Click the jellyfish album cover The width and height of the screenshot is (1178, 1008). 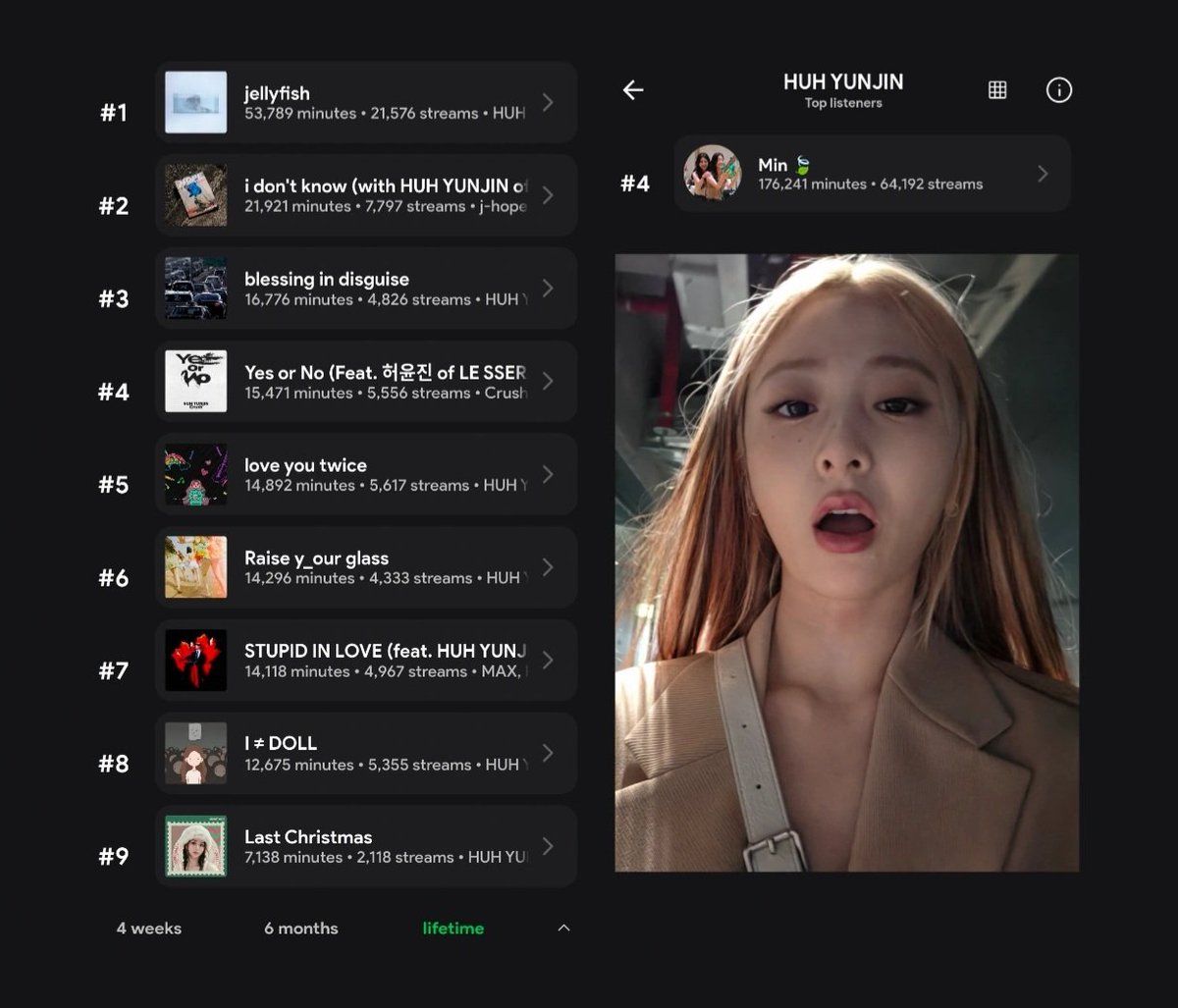[195, 102]
